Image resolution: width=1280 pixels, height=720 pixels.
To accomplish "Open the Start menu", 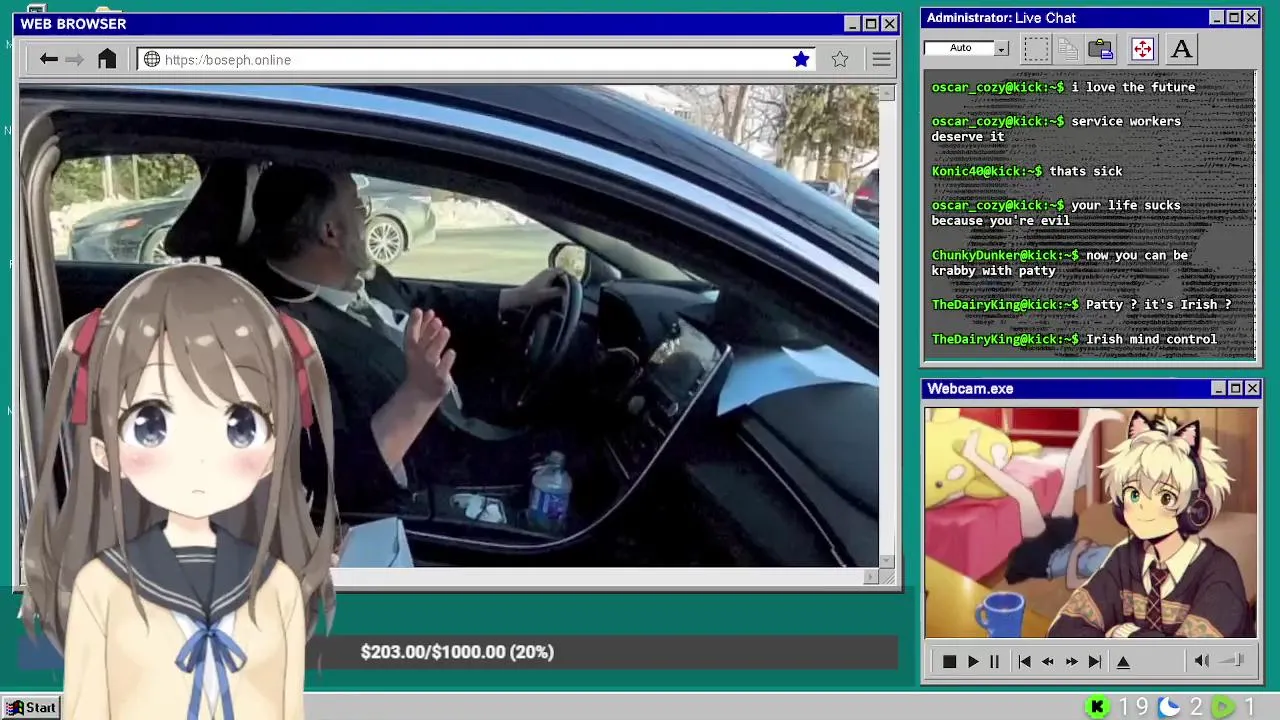I will [30, 708].
